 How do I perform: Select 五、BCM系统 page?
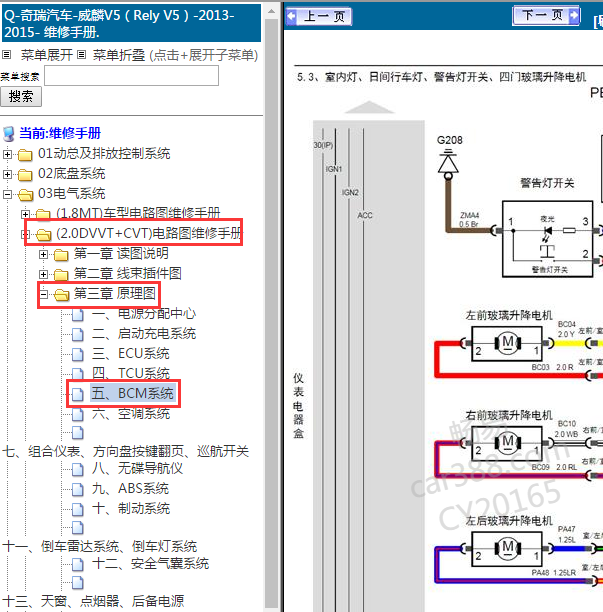point(133,393)
